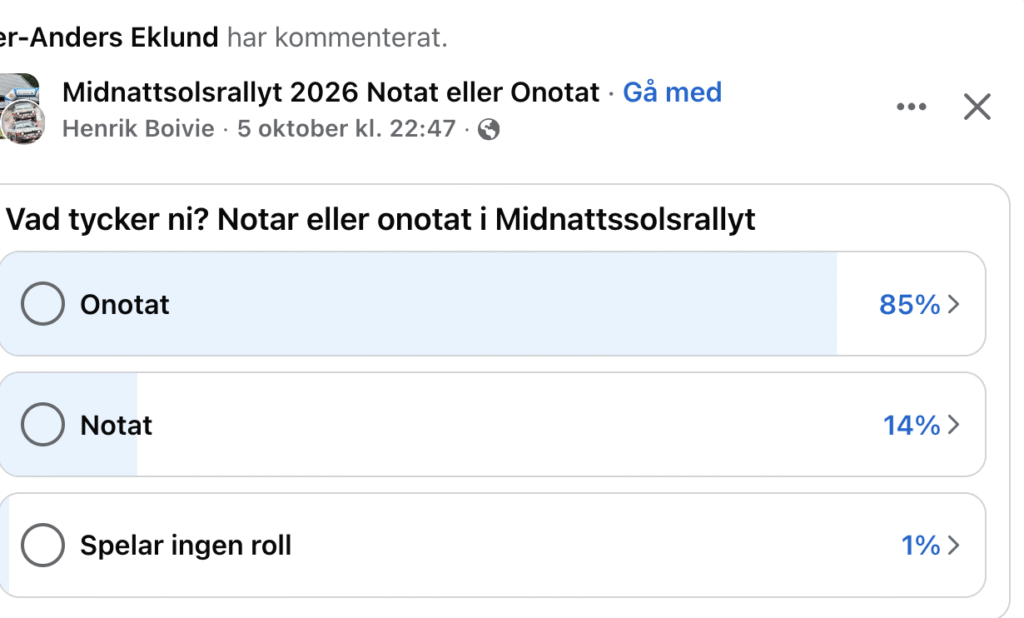This screenshot has width=1024, height=618.
Task: Click the Onotat result progress bar
Action: pos(500,304)
